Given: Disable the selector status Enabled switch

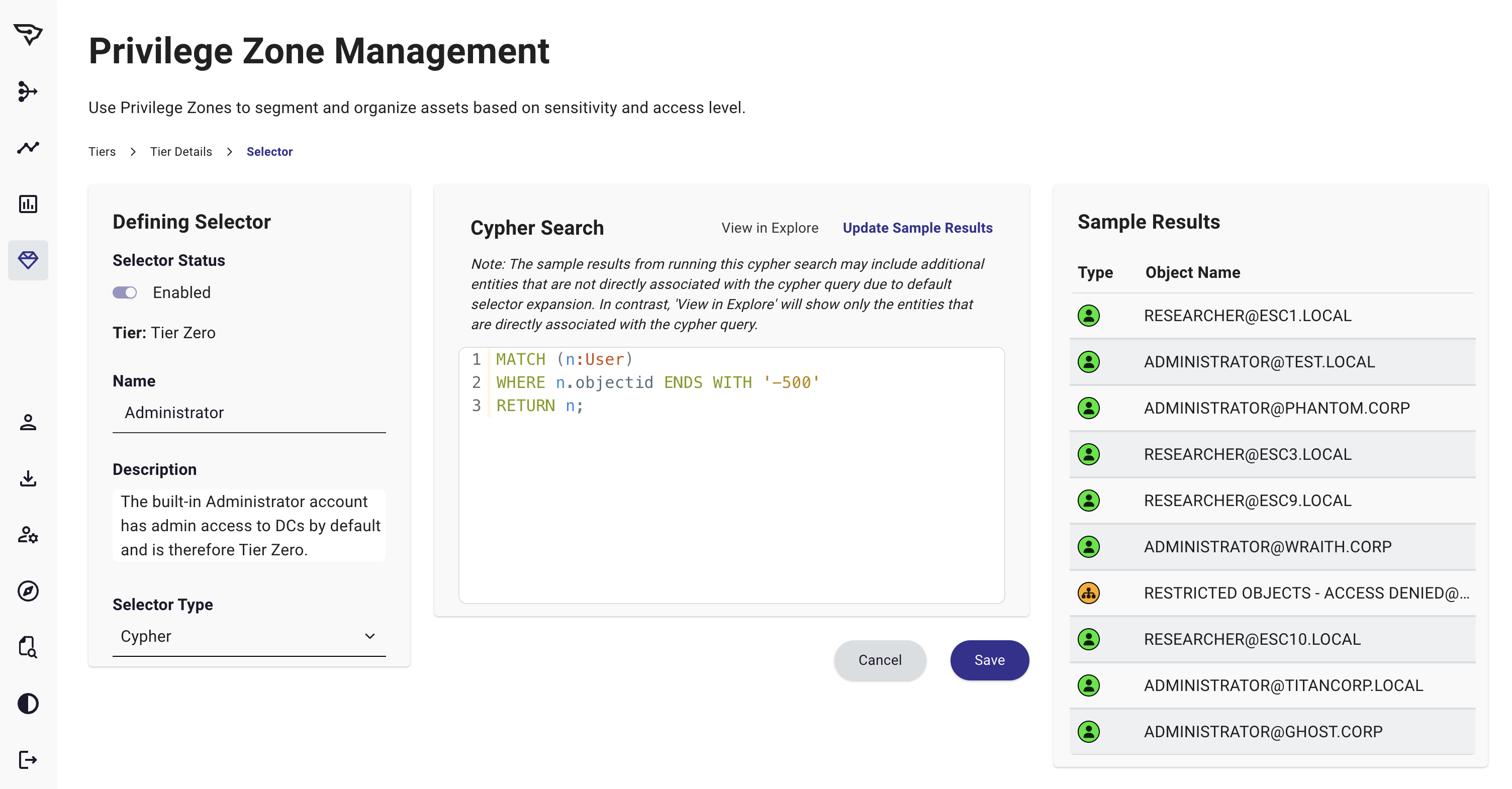Looking at the screenshot, I should tap(125, 292).
